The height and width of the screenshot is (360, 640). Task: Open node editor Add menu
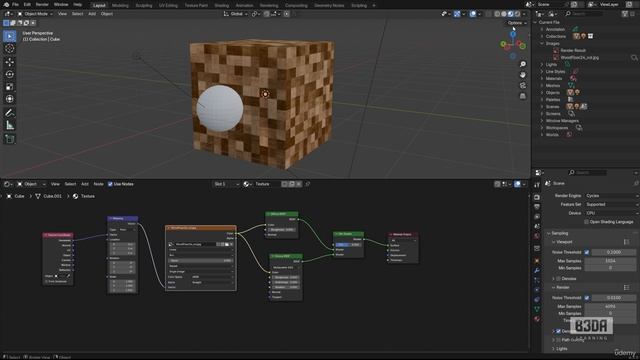point(84,184)
